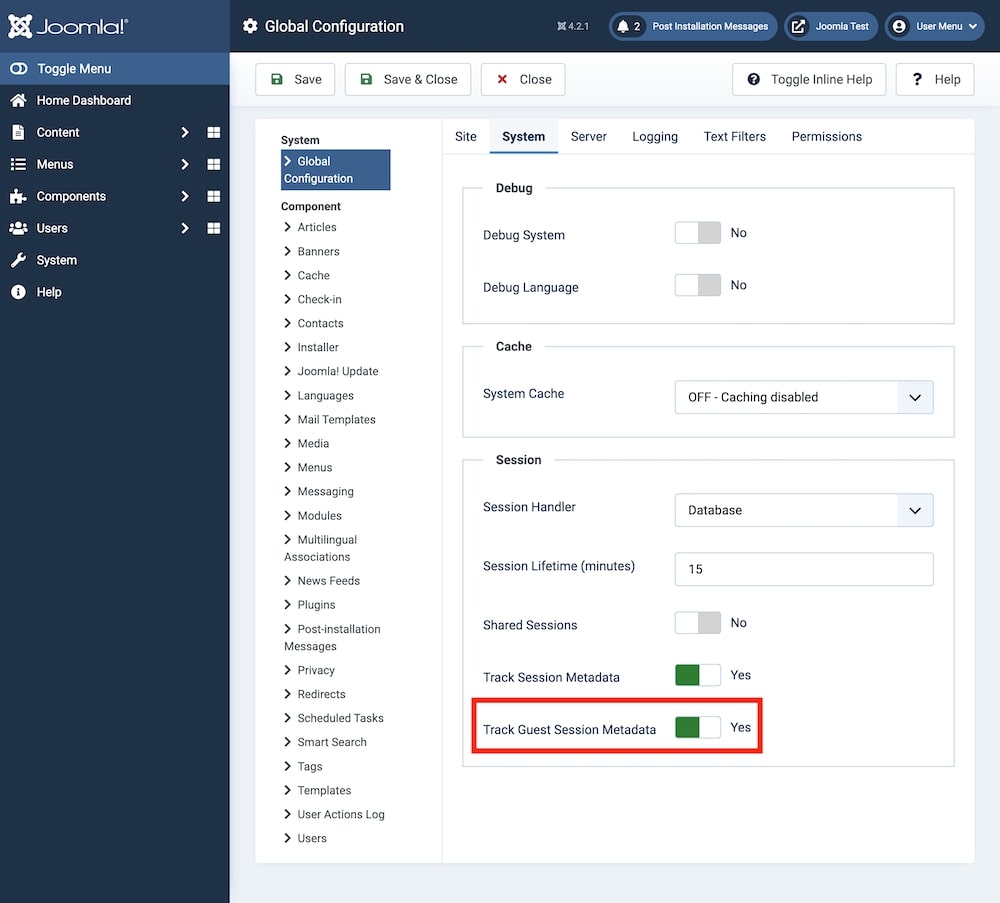
Task: Open the Session Handler dropdown
Action: coord(804,510)
